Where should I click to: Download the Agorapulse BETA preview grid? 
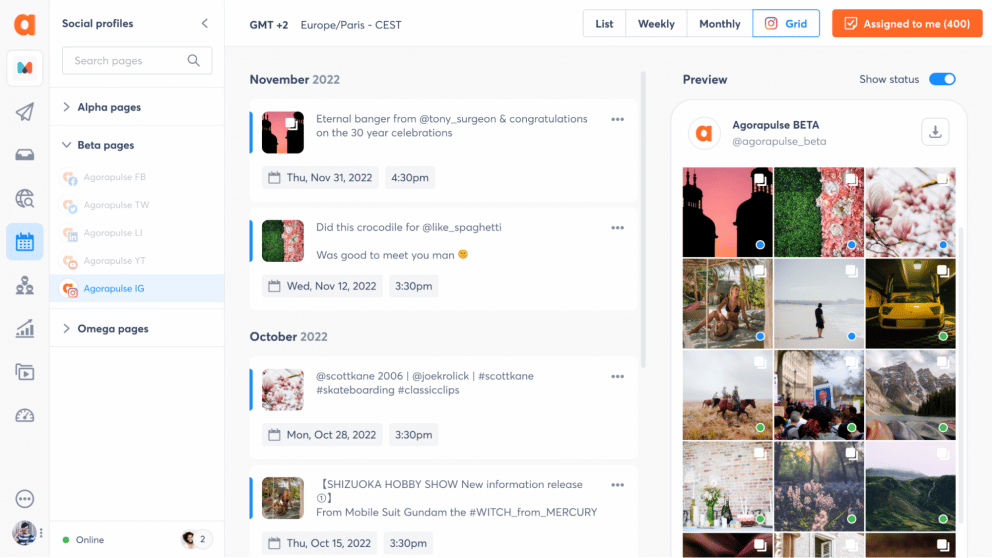coord(935,132)
